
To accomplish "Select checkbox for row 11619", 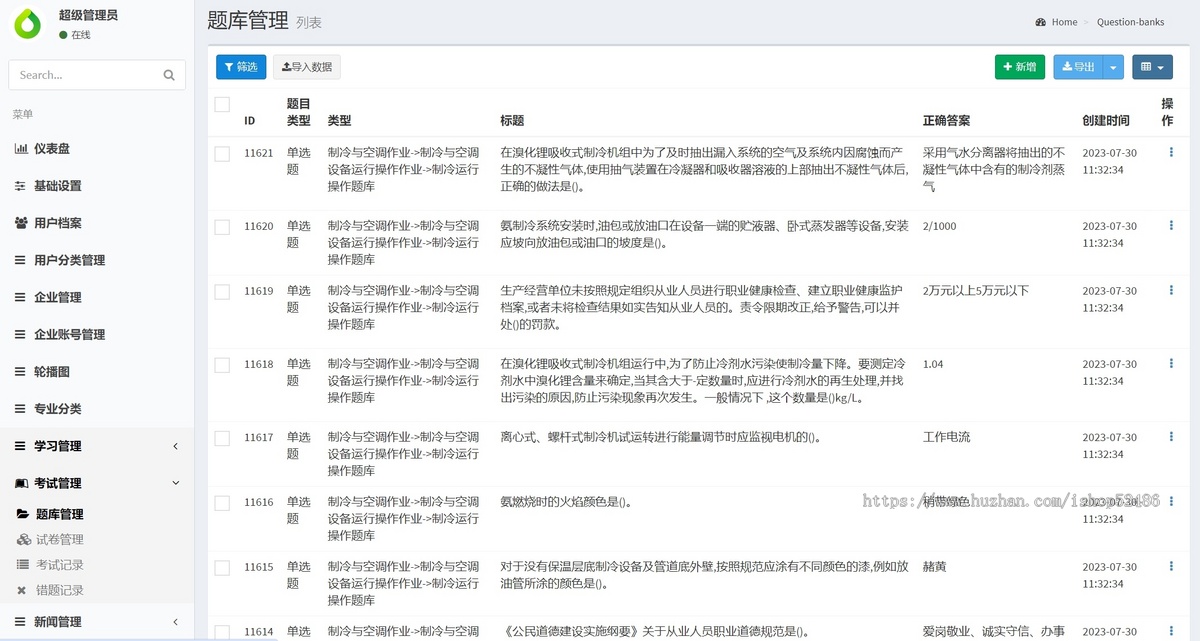I will point(222,292).
